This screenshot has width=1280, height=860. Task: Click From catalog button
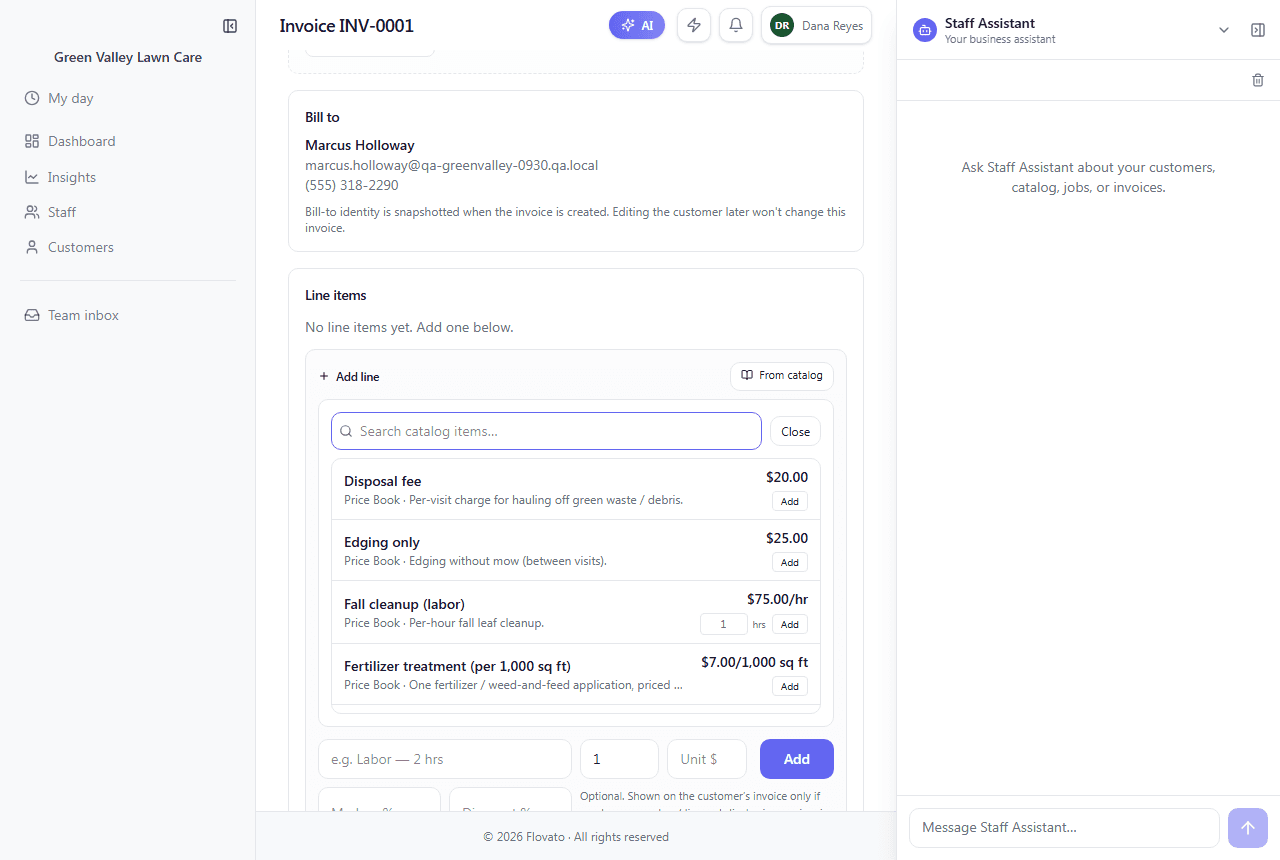pyautogui.click(x=782, y=376)
